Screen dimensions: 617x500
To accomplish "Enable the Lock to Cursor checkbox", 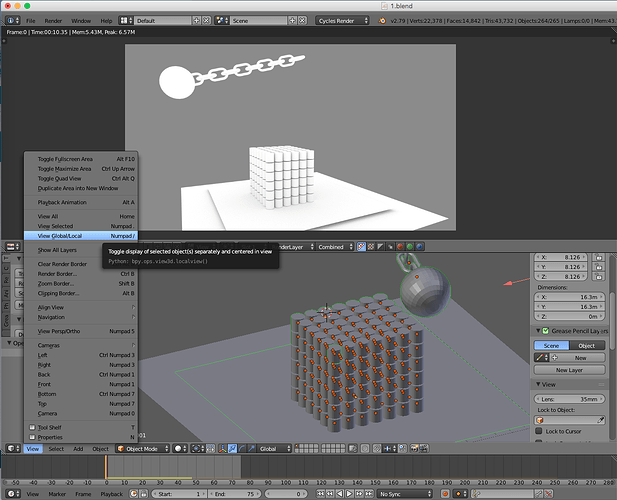I will coord(539,431).
